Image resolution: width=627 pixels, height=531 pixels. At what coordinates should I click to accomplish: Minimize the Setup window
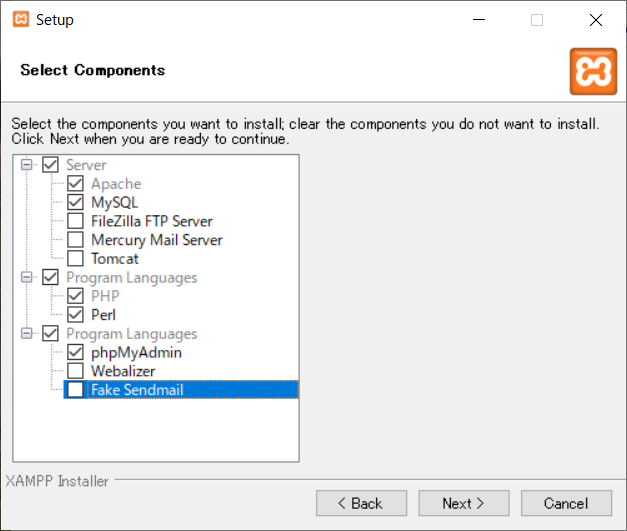pyautogui.click(x=479, y=20)
